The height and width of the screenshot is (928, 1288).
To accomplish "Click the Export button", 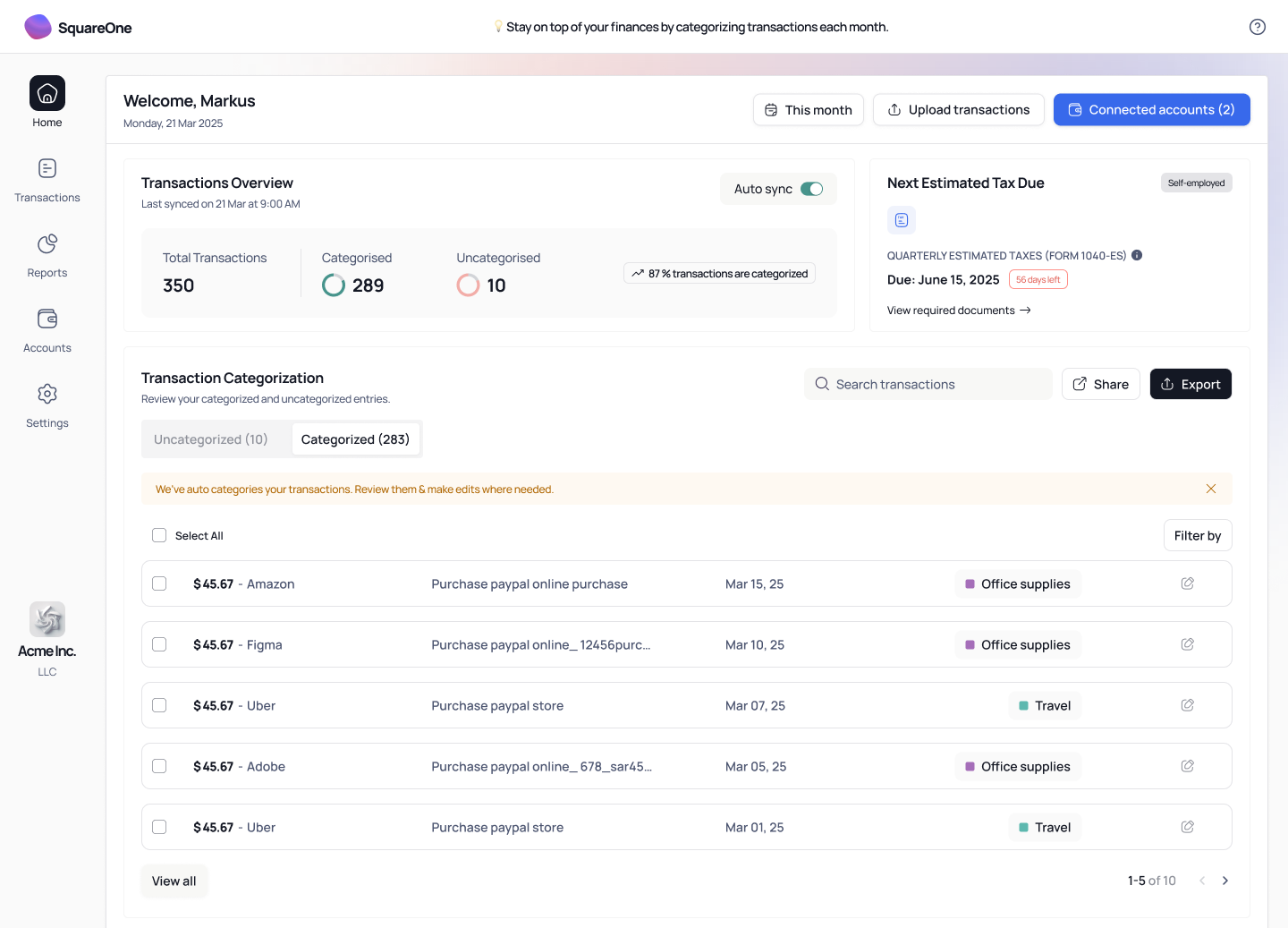I will pos(1191,384).
